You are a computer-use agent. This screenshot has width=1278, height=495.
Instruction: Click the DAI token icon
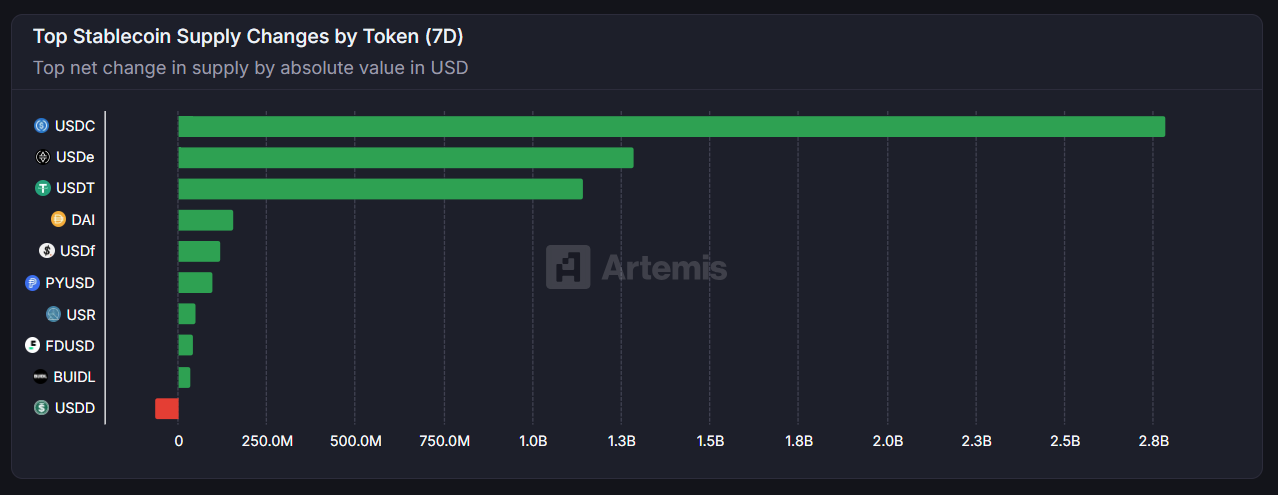(58, 220)
